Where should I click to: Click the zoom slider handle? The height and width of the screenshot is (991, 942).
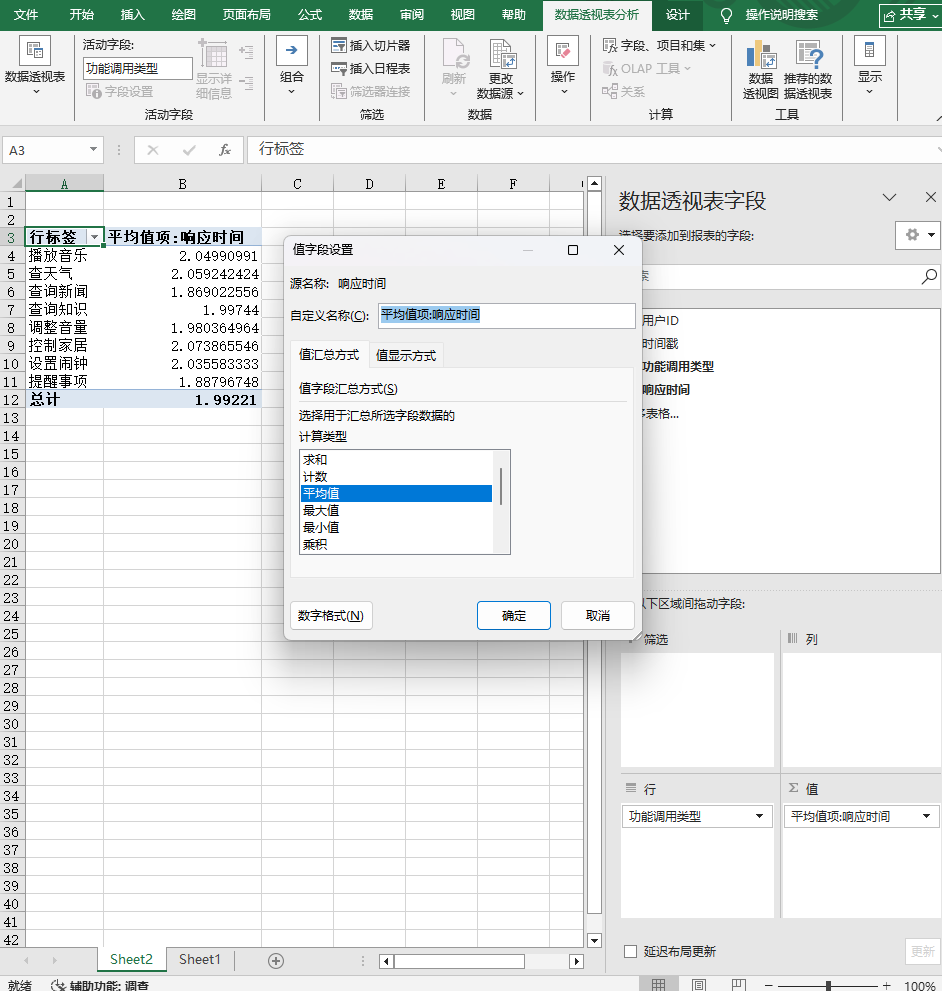828,985
